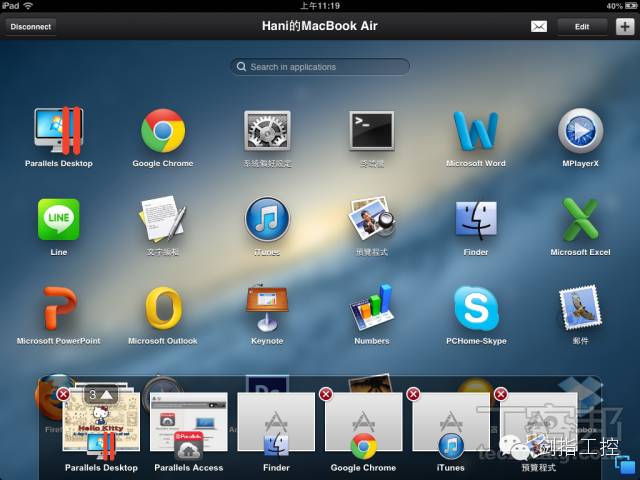Launch Microsoft Excel
Image resolution: width=640 pixels, height=480 pixels.
pos(580,220)
